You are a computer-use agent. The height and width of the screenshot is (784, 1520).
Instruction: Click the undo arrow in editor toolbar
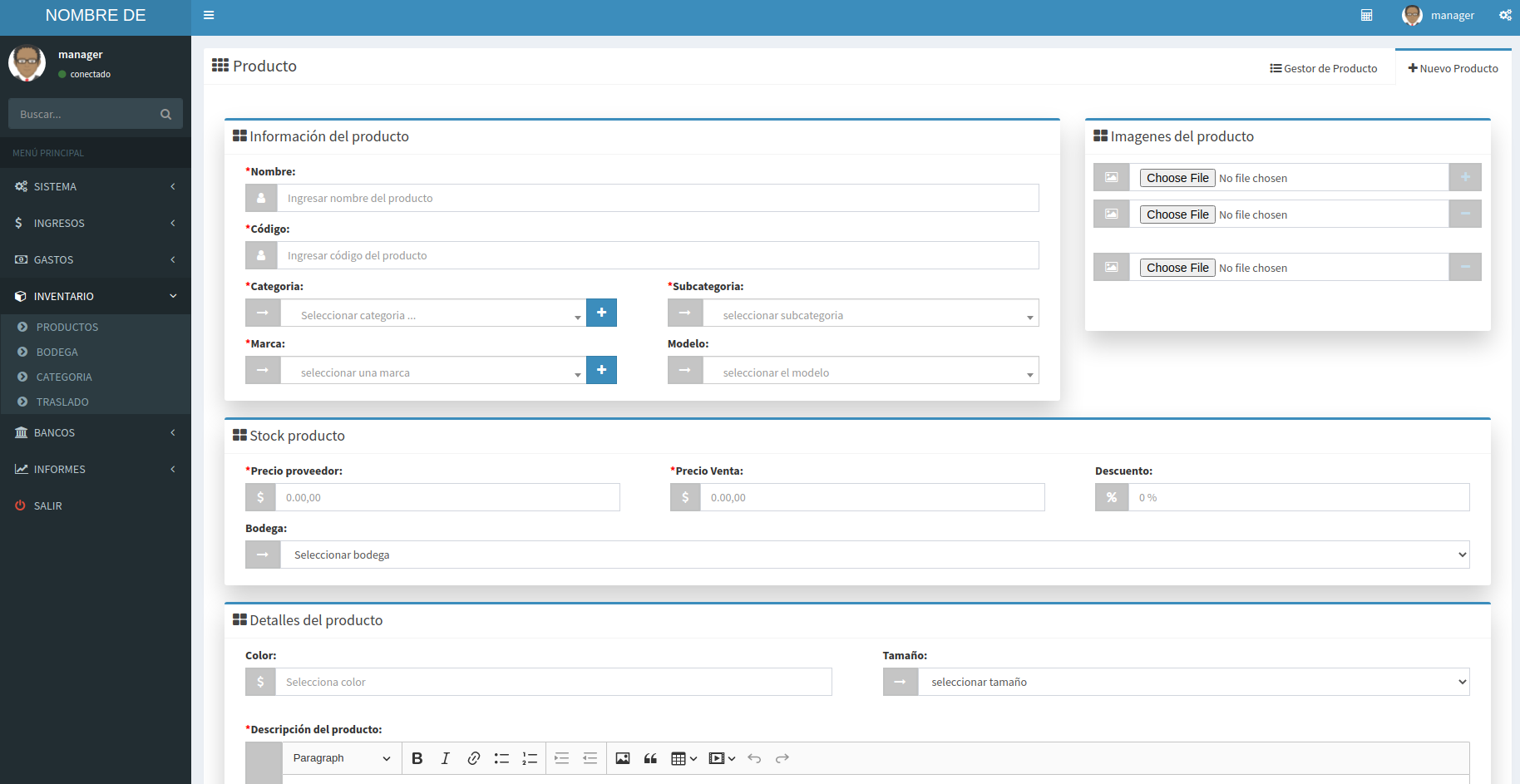click(754, 758)
